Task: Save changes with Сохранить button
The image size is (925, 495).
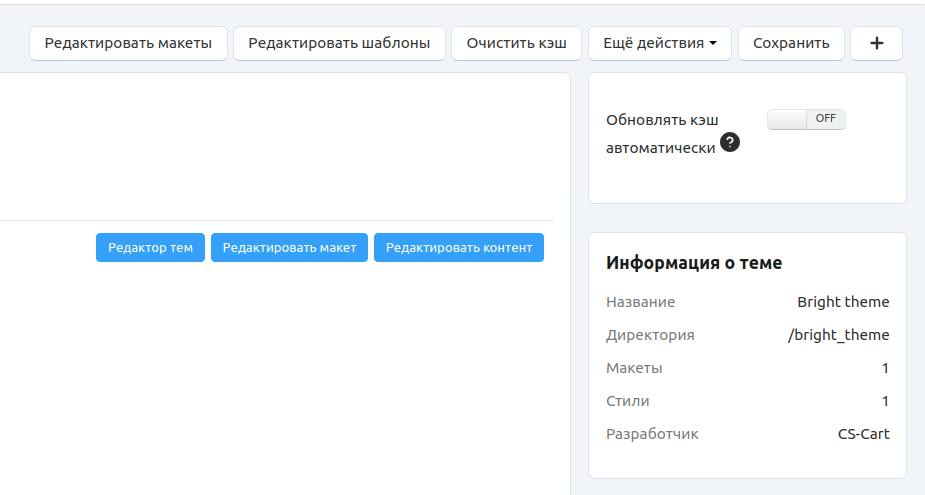Action: (x=791, y=44)
